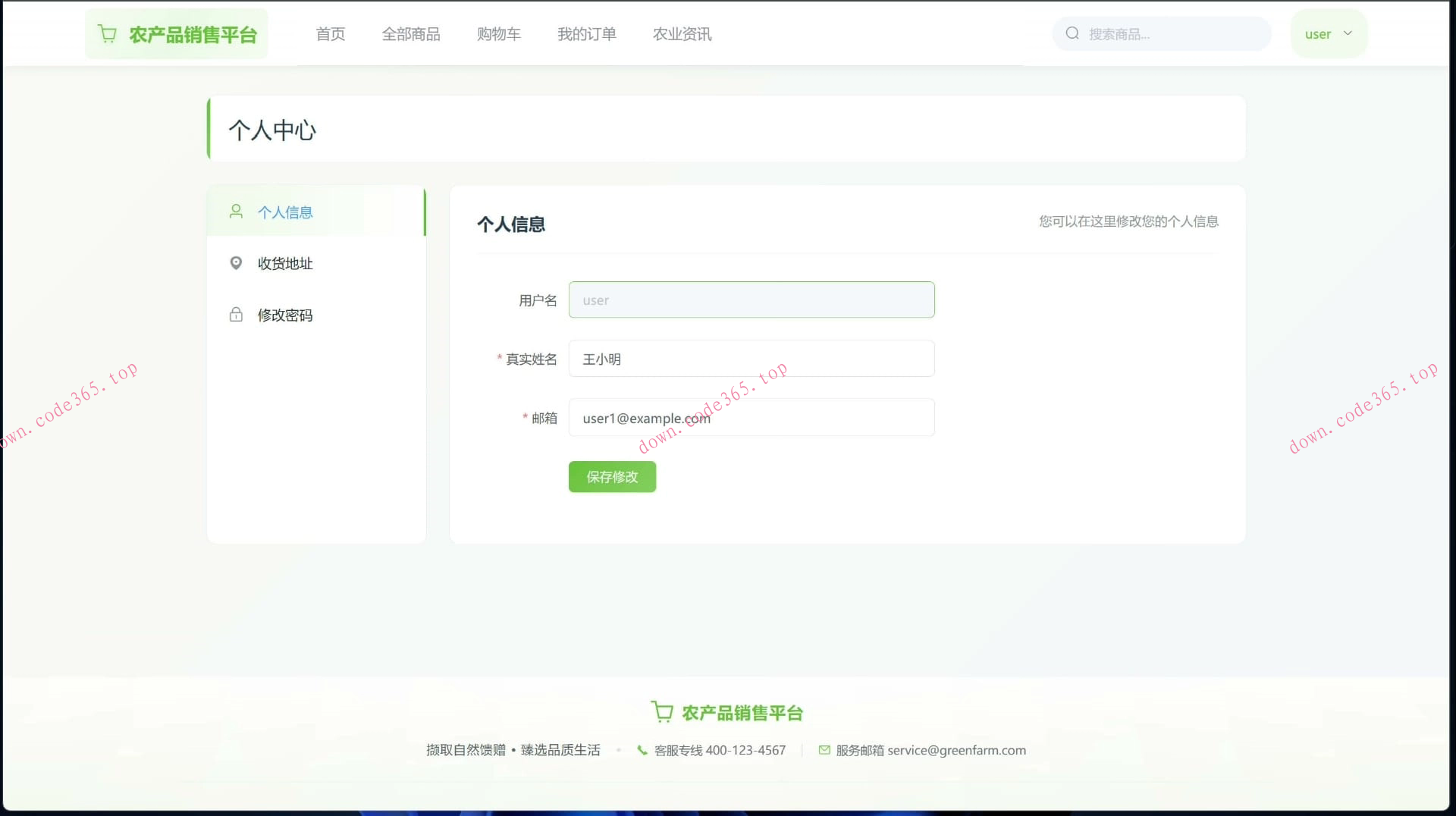Switch to the 收货地址 section

(x=284, y=263)
